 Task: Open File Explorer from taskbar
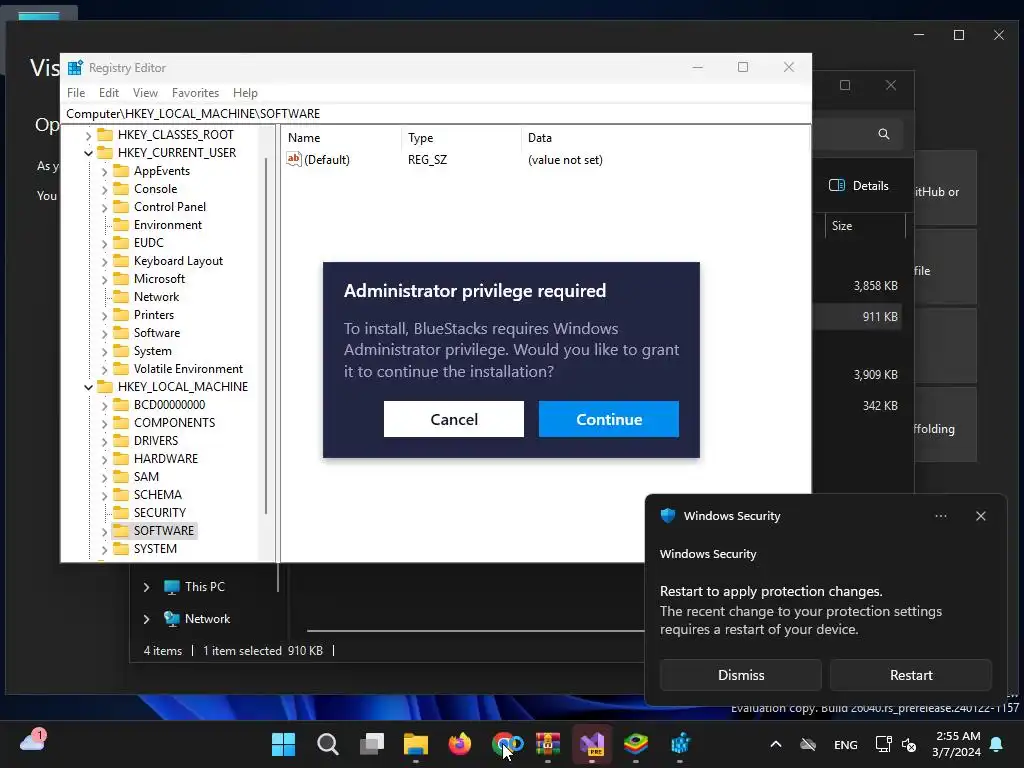coord(415,744)
